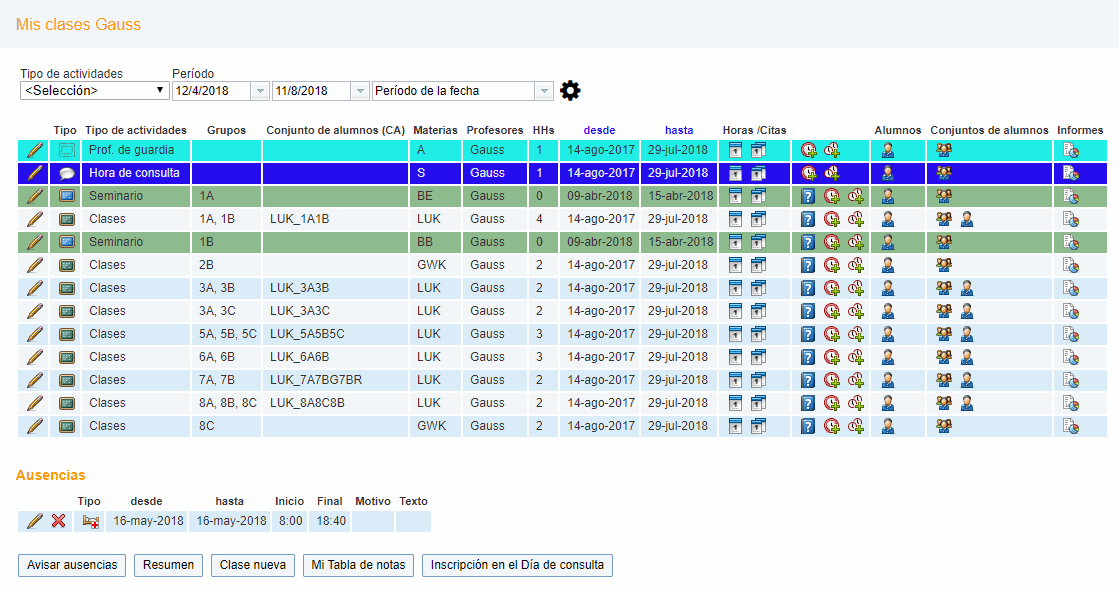Open class book icon for LUK_6A6B row

point(807,357)
